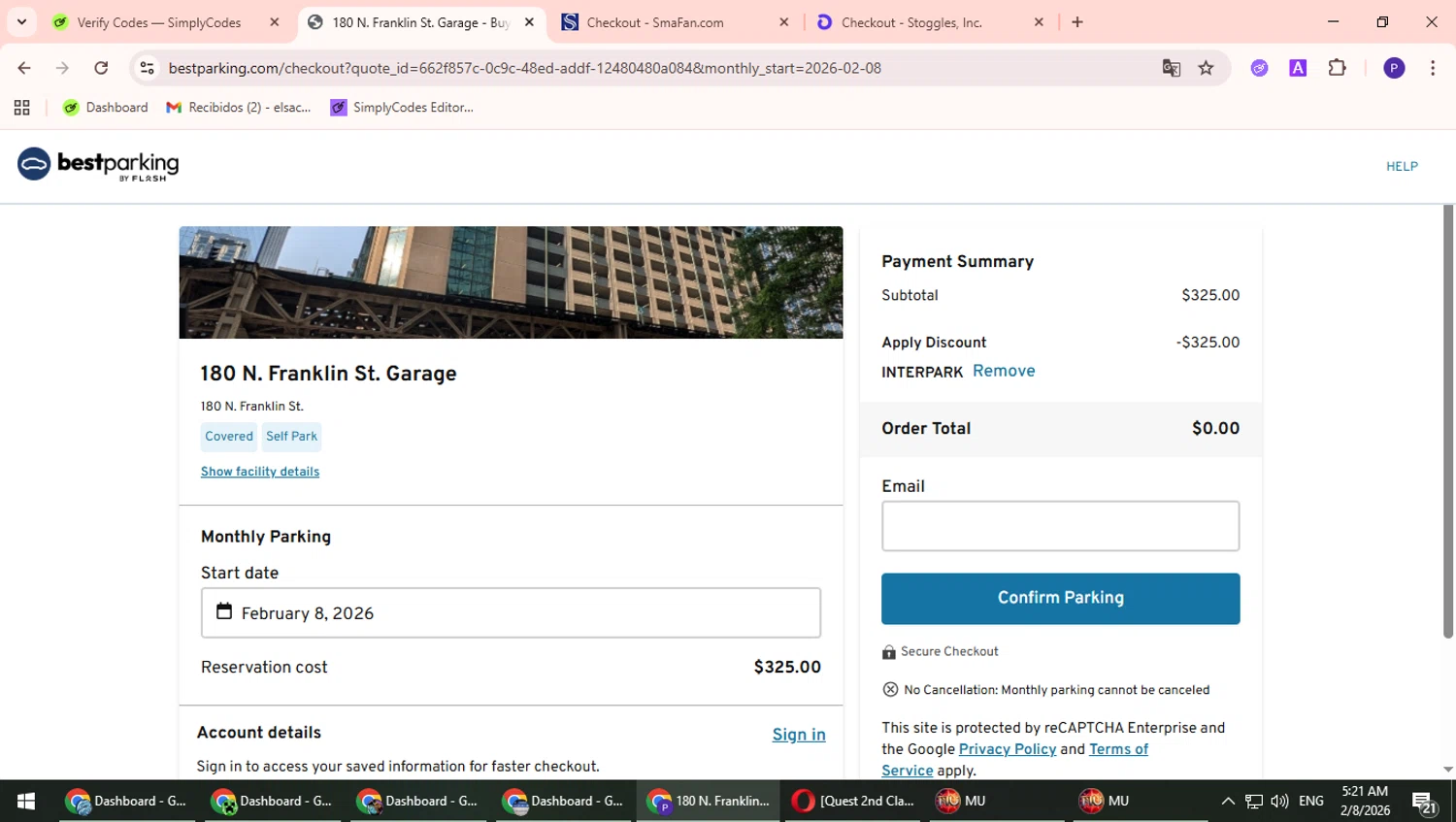
Task: Switch to the Checkout - SmaFan.com tab
Action: tap(655, 22)
